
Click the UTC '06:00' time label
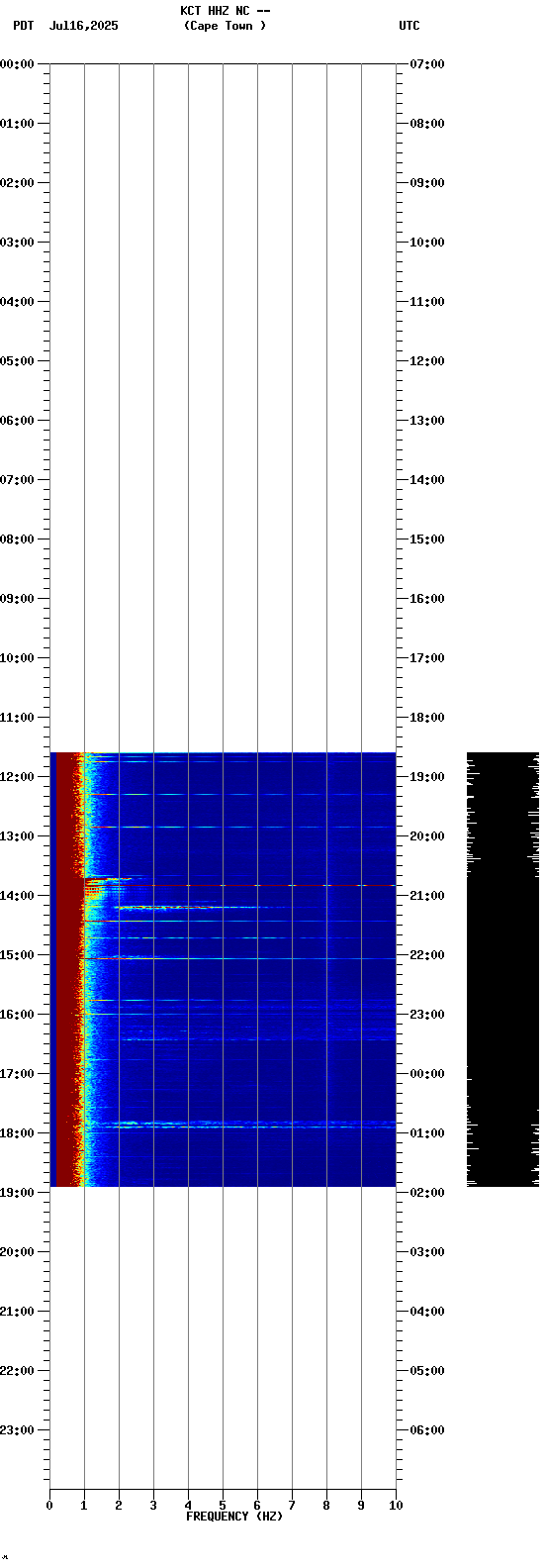tap(427, 1430)
